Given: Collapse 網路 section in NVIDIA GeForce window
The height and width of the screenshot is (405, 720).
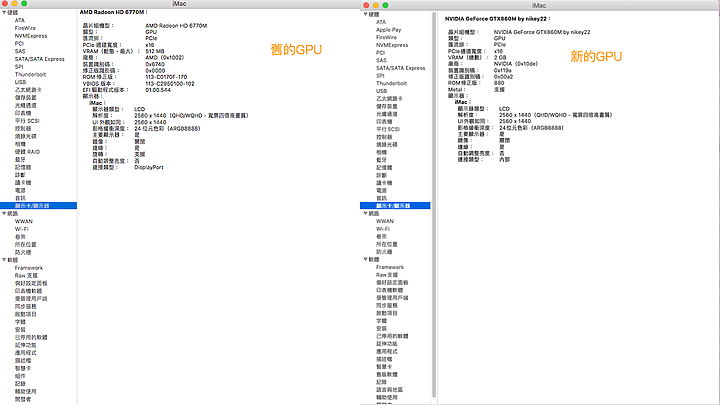Looking at the screenshot, I should (366, 214).
